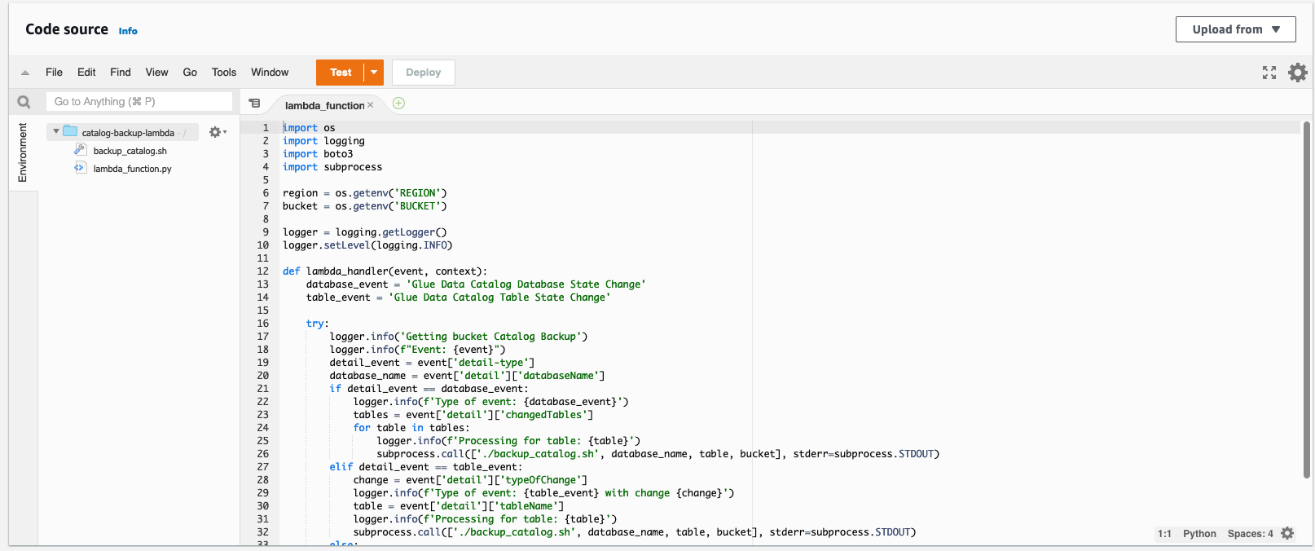Viewport: 1315px width, 551px height.
Task: Click the "bucket = os.getenv('BUCKET')" line
Action: point(364,206)
